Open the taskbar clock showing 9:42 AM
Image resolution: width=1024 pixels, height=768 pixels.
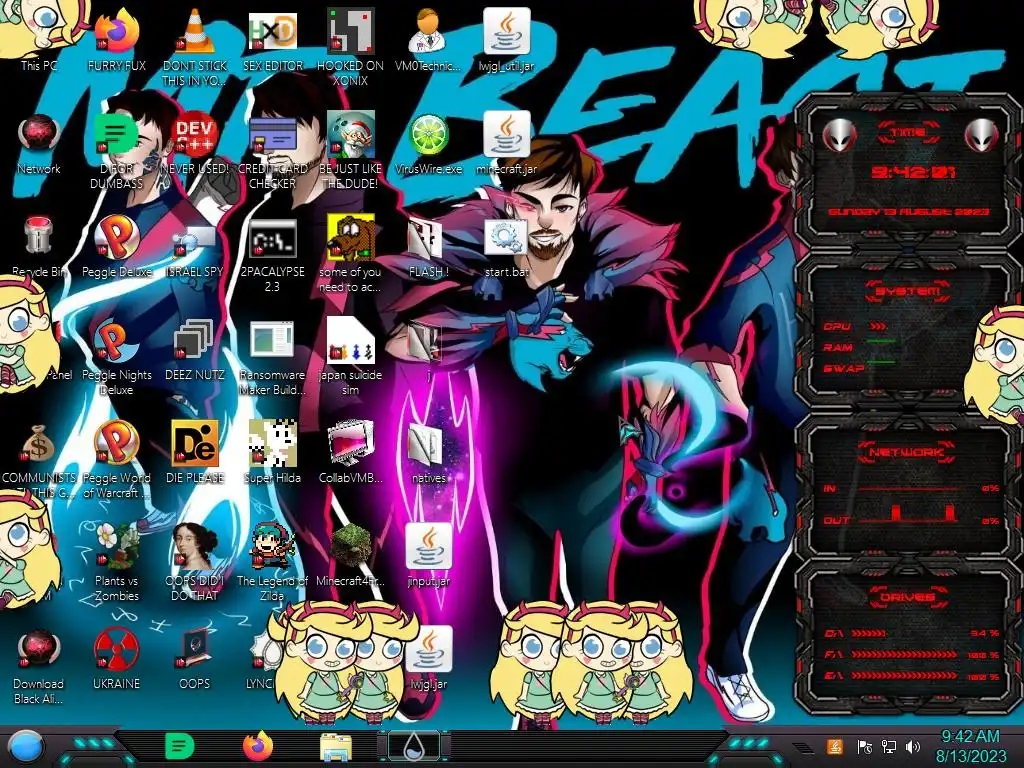(970, 746)
